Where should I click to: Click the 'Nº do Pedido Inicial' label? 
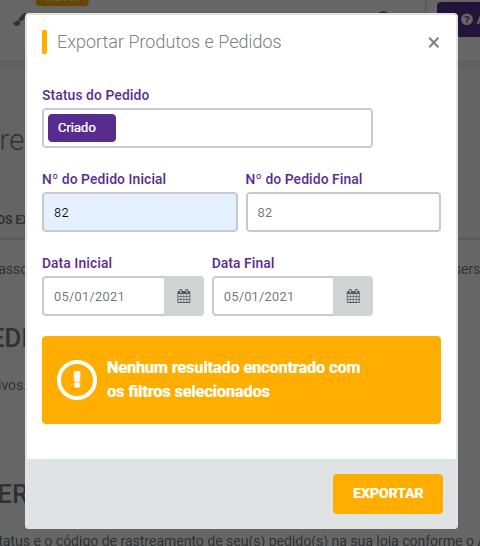104,179
